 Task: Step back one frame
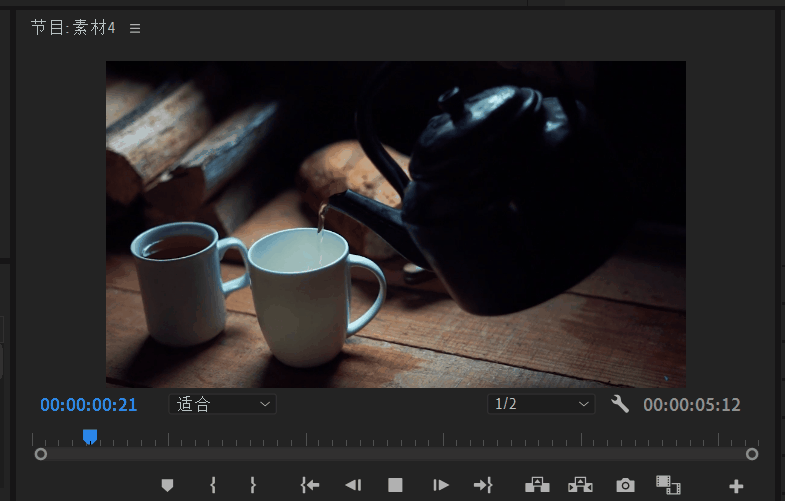352,485
